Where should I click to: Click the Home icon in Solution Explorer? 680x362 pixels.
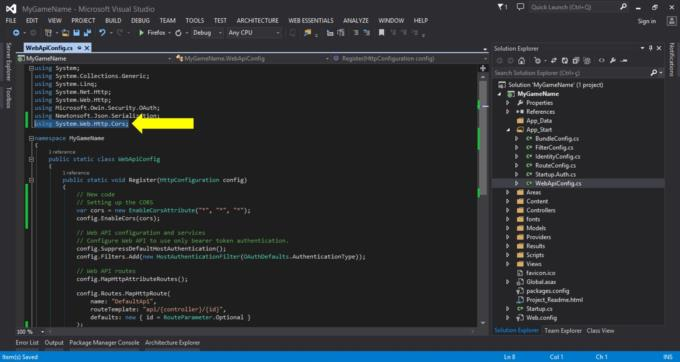522,61
